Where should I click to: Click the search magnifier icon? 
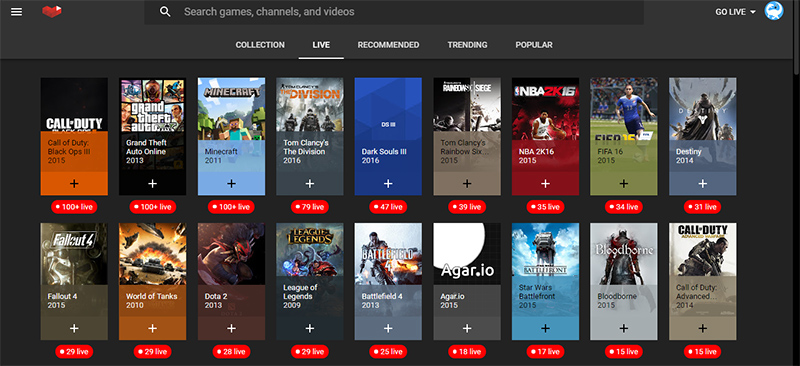click(x=165, y=12)
